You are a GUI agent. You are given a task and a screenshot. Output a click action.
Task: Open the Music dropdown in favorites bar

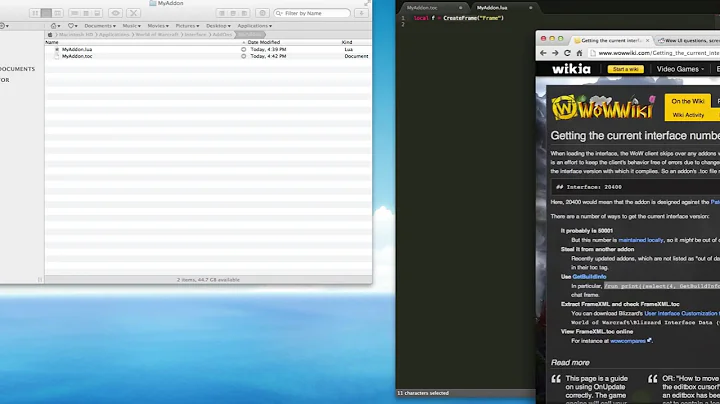click(131, 26)
